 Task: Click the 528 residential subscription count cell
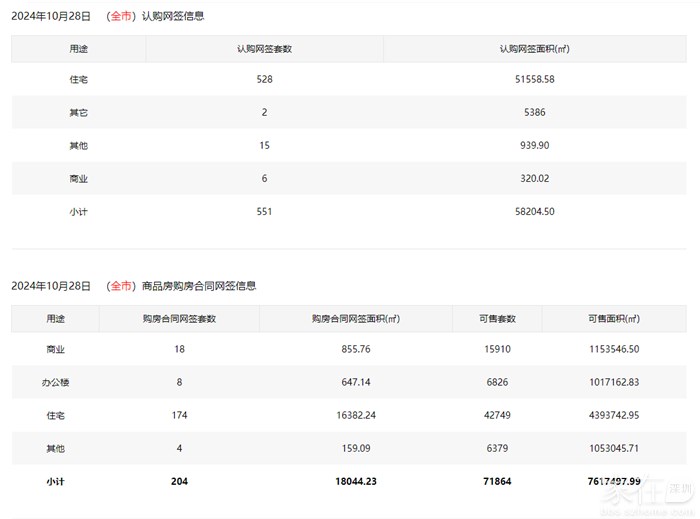[x=264, y=79]
